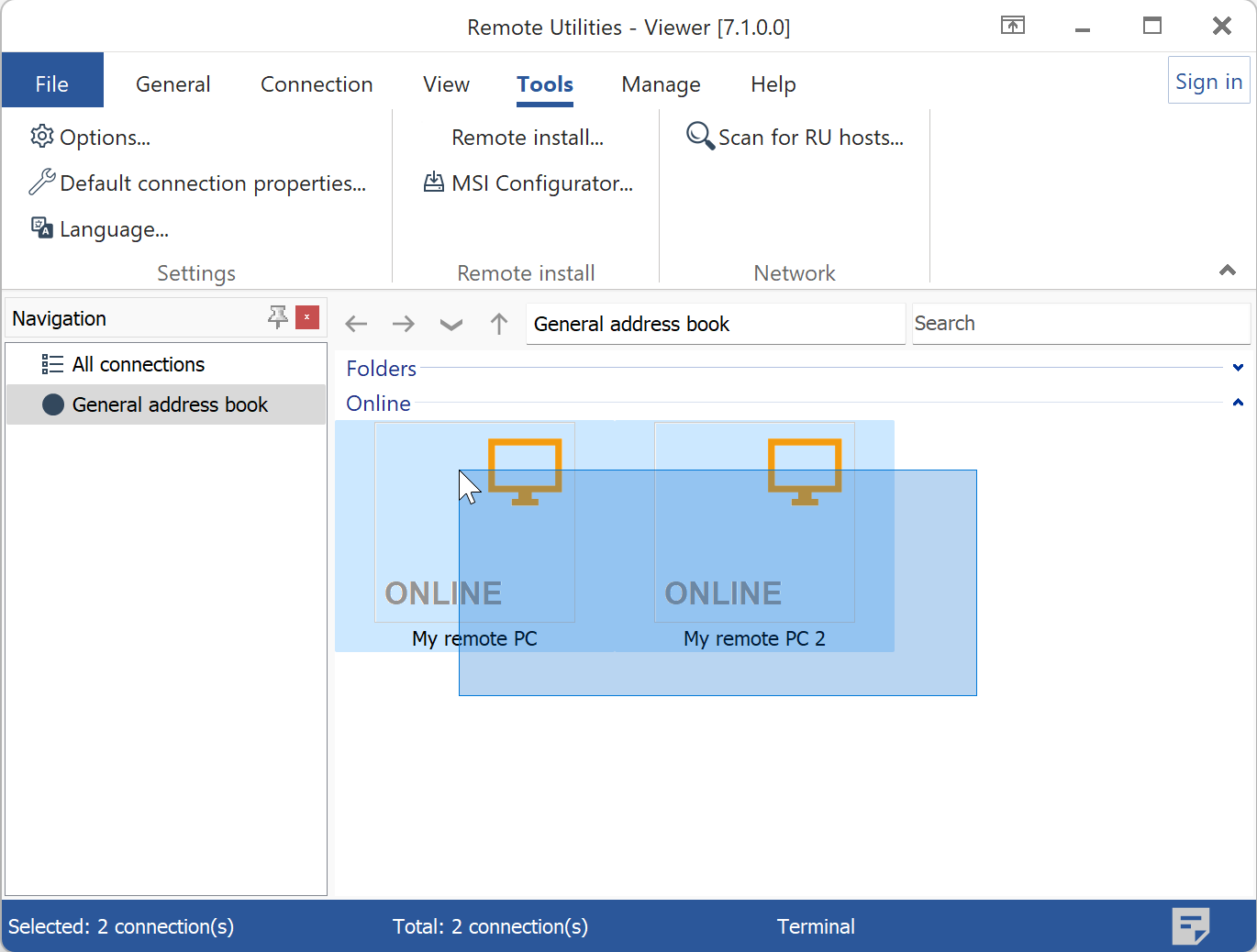Expand the Folders section

coord(1238,368)
